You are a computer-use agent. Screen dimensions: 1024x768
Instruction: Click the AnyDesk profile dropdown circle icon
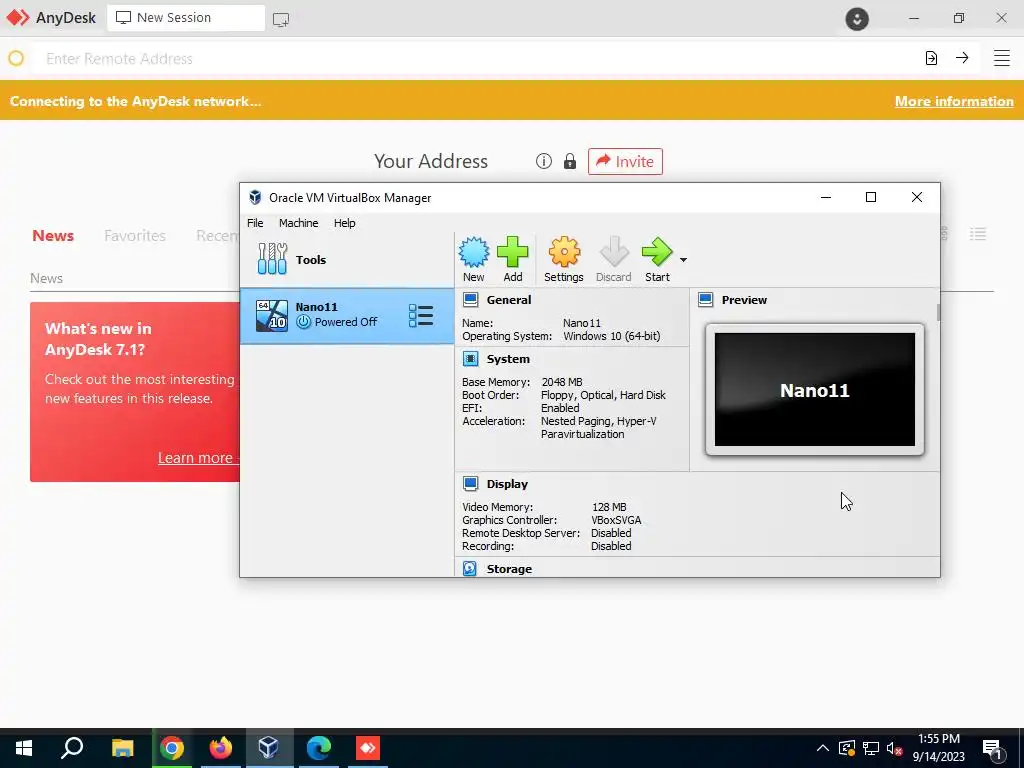click(x=857, y=18)
